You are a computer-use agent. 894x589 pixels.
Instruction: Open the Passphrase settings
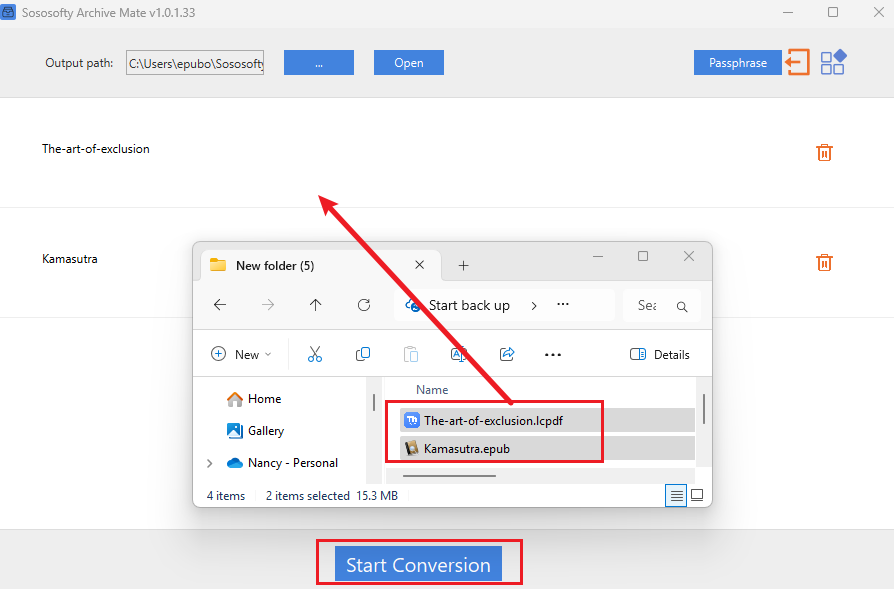point(737,63)
